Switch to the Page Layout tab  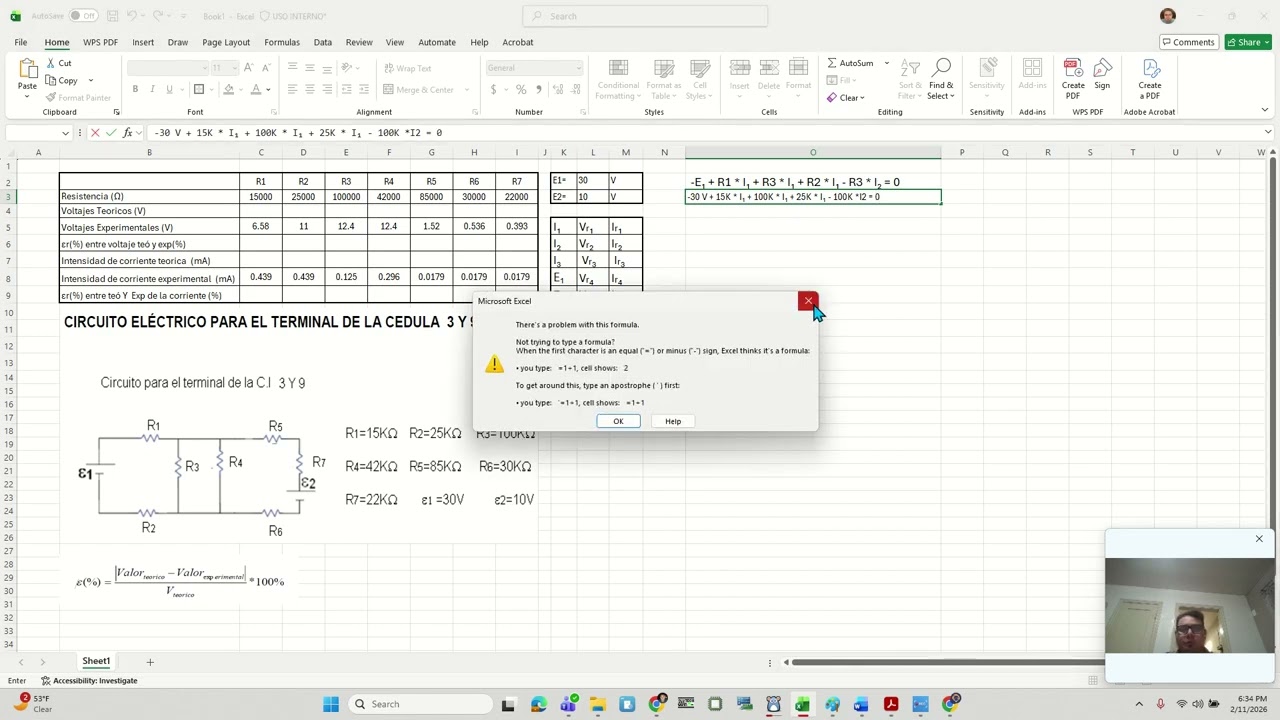[x=226, y=42]
